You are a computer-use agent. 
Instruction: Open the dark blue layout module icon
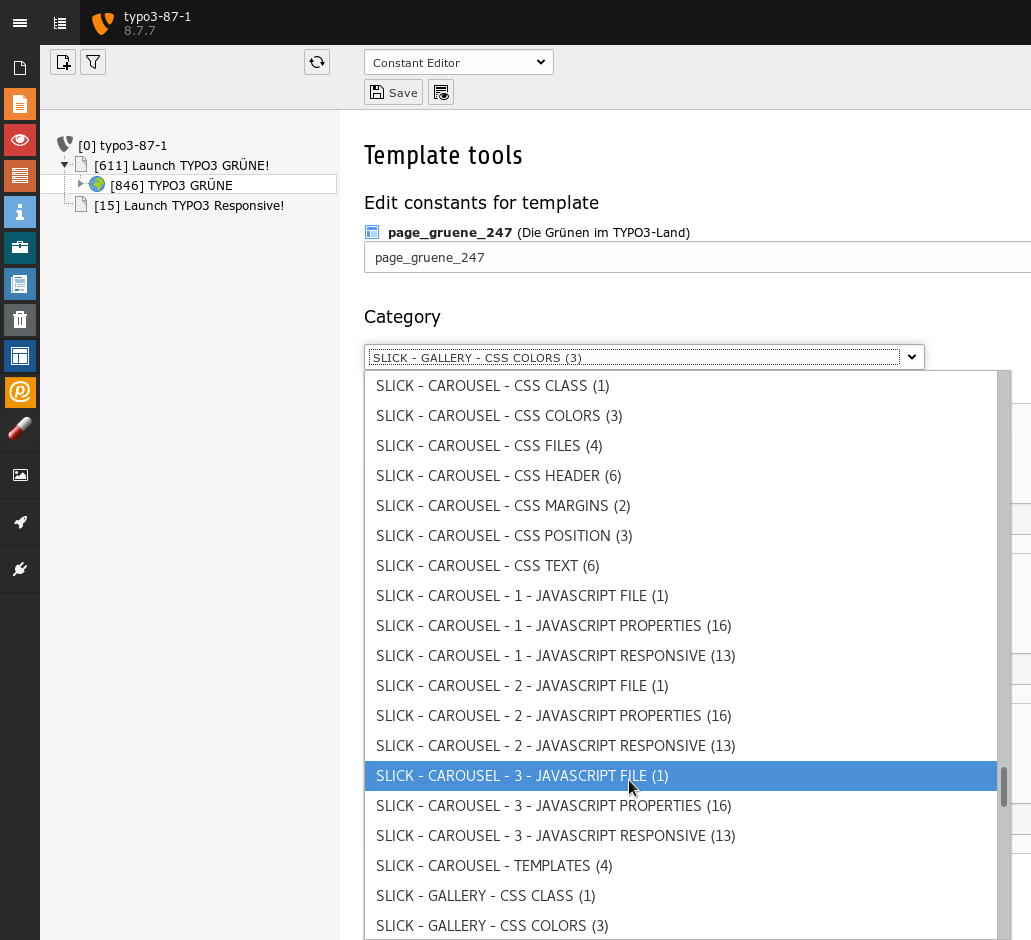pos(20,356)
